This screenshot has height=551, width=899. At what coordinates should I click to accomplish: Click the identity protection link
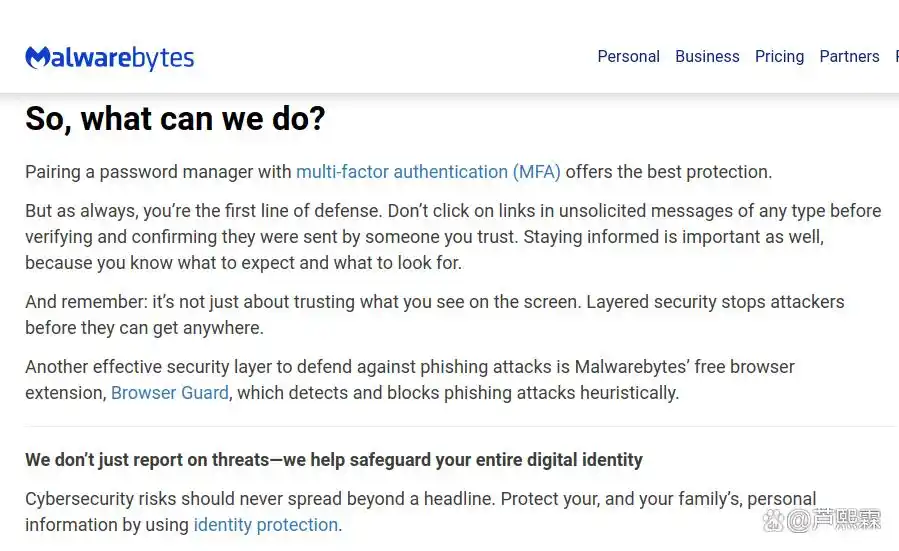pos(266,525)
